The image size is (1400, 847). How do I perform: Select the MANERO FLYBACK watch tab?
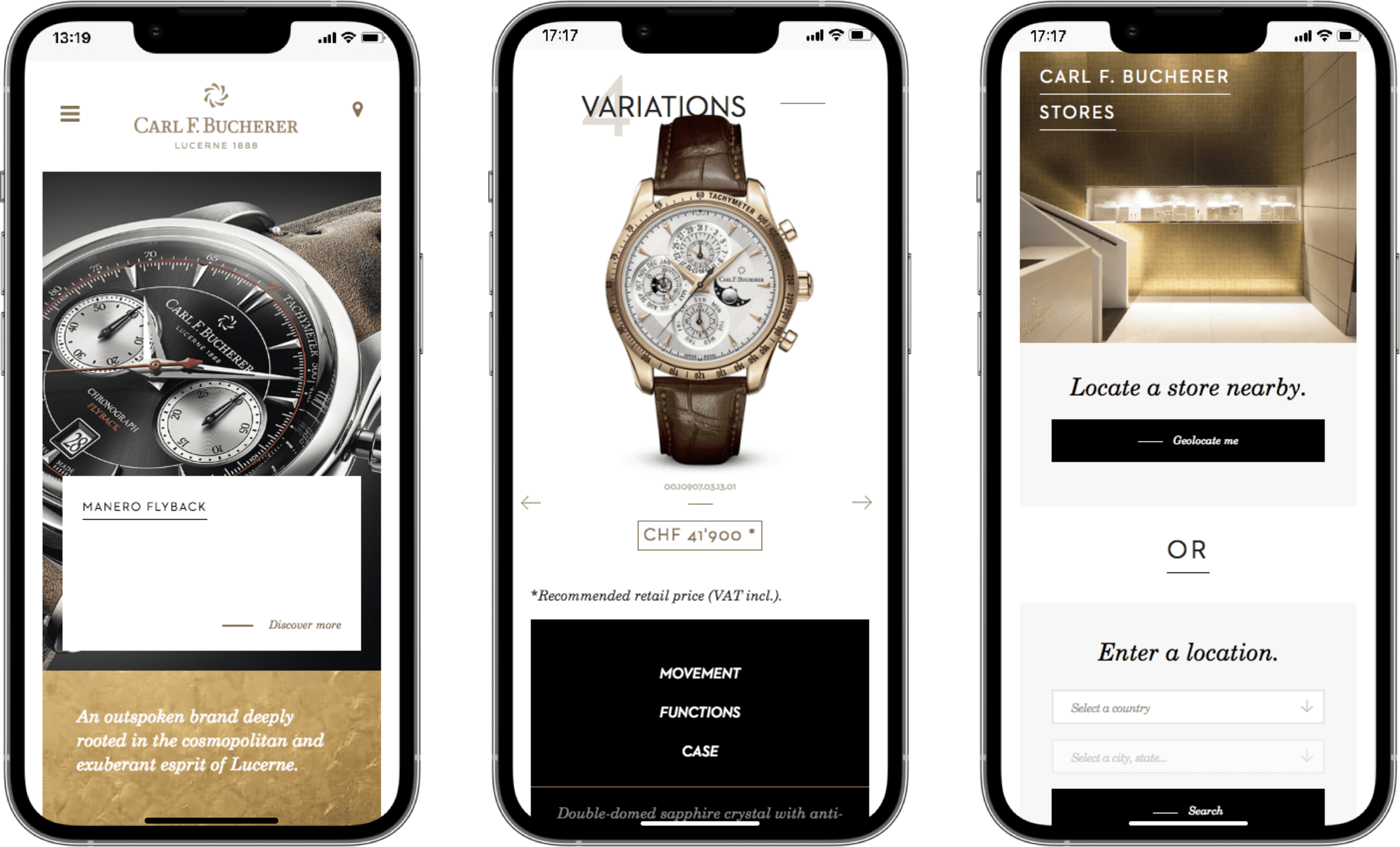pyautogui.click(x=144, y=506)
